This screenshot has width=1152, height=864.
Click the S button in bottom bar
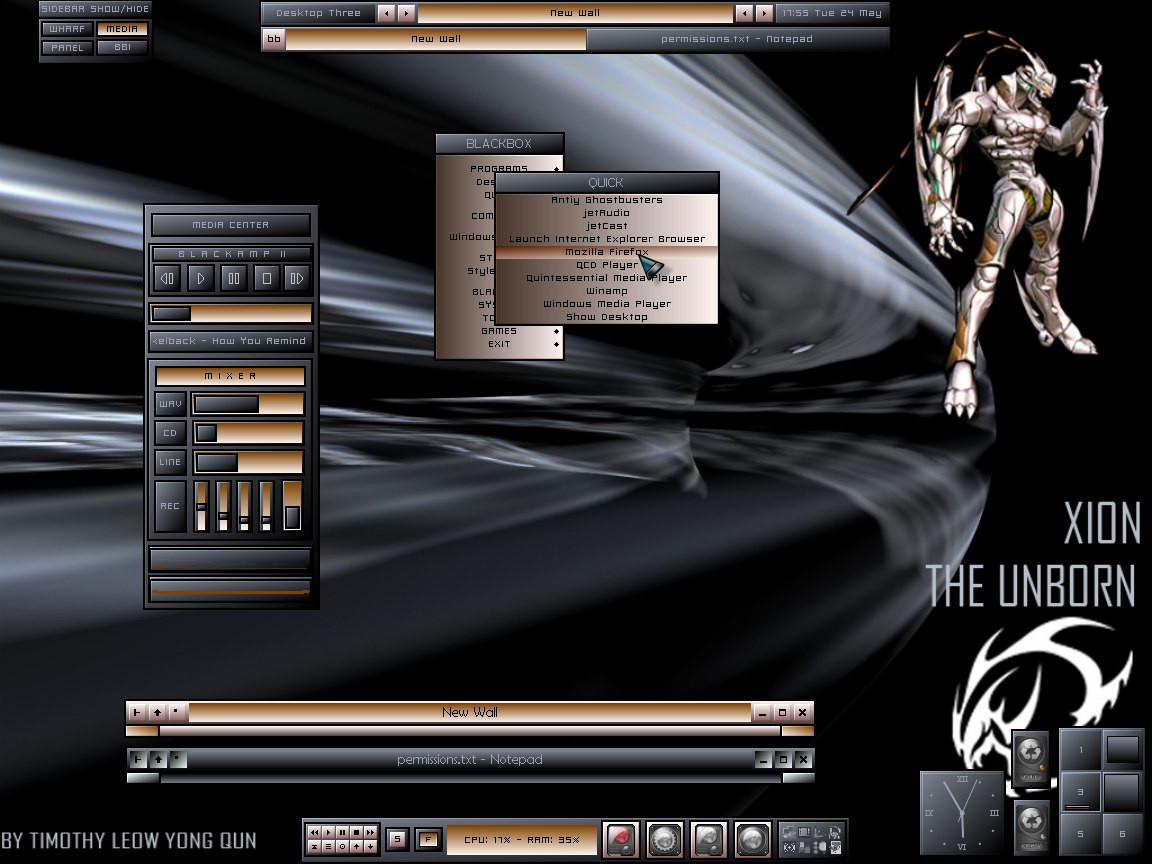tap(397, 839)
